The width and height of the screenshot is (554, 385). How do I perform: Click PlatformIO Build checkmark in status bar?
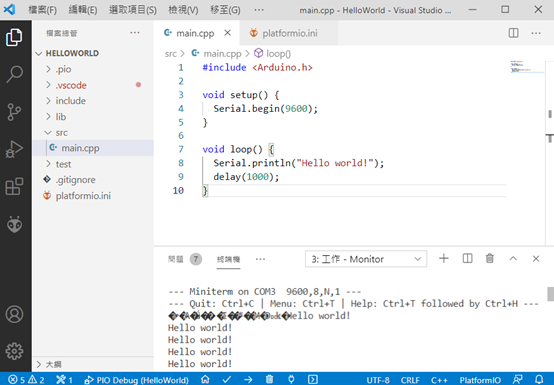(x=227, y=380)
